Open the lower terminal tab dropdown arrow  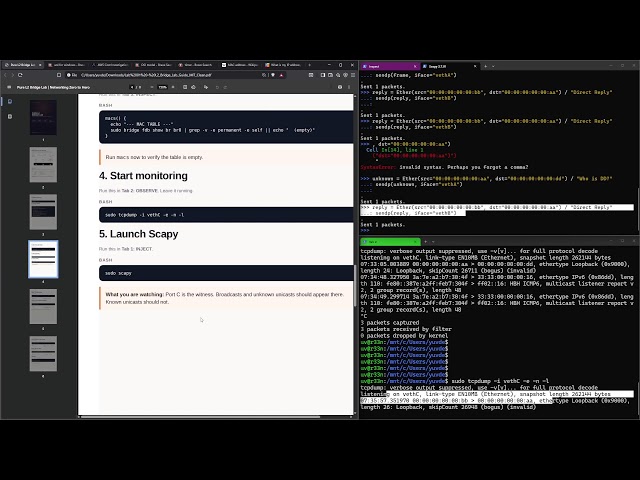coord(433,242)
